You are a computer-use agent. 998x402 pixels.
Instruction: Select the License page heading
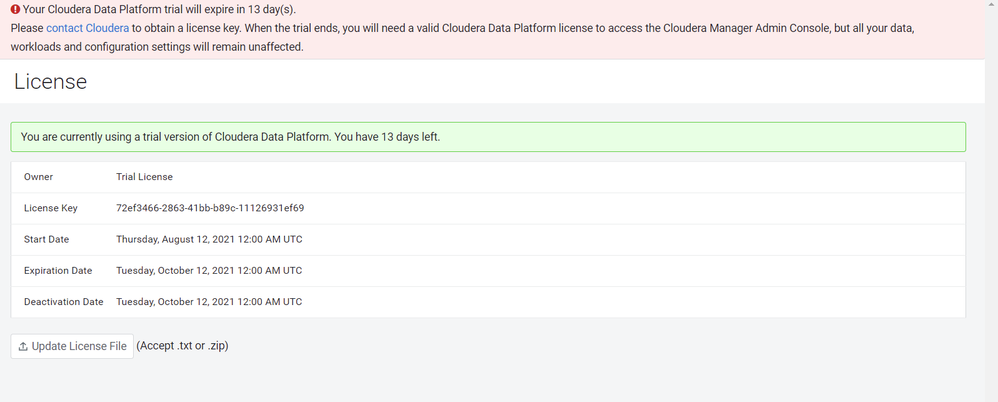(x=50, y=81)
